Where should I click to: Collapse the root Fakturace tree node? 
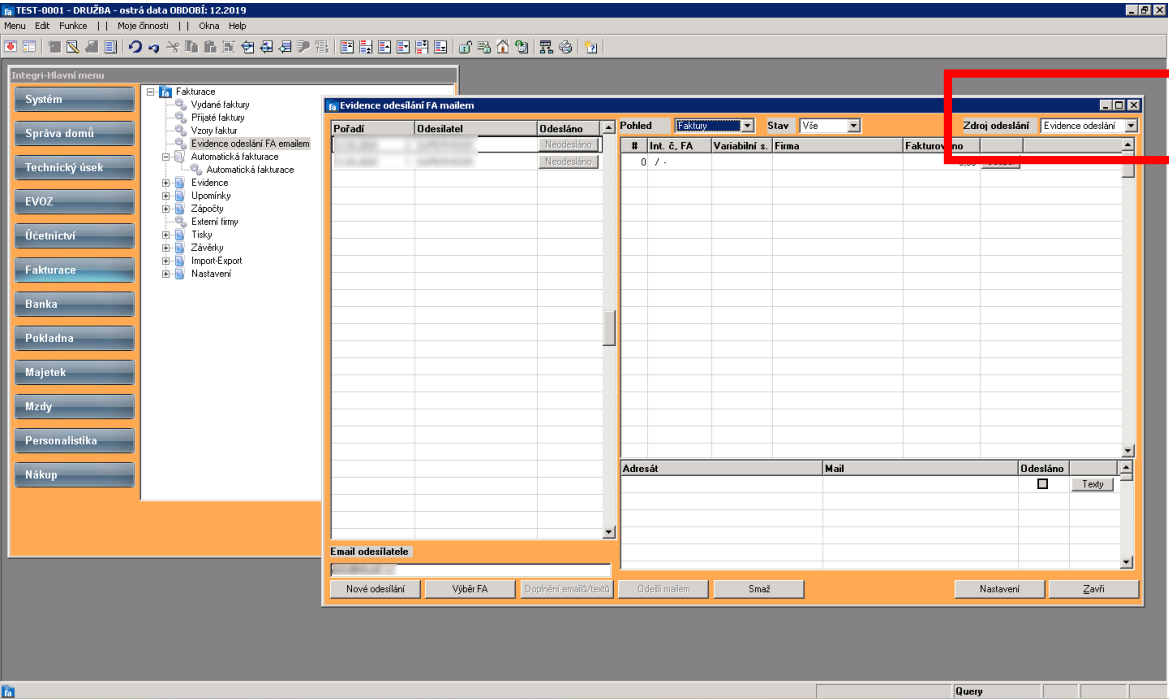151,92
